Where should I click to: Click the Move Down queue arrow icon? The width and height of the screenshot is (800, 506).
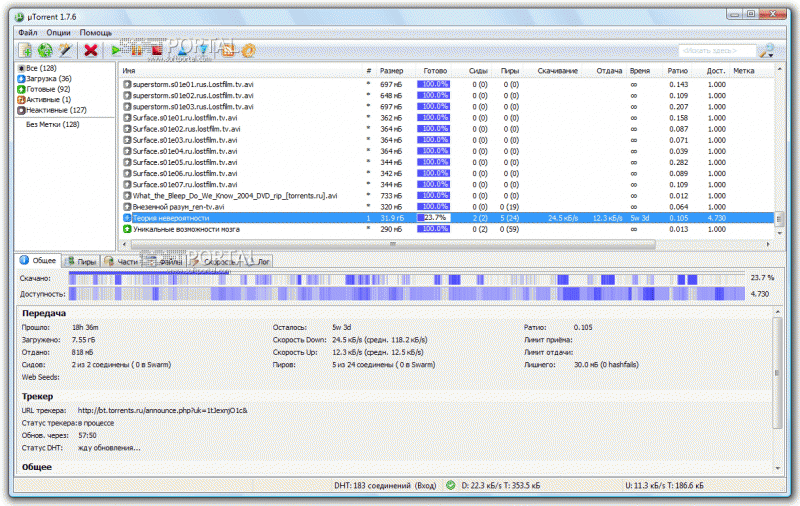point(203,50)
